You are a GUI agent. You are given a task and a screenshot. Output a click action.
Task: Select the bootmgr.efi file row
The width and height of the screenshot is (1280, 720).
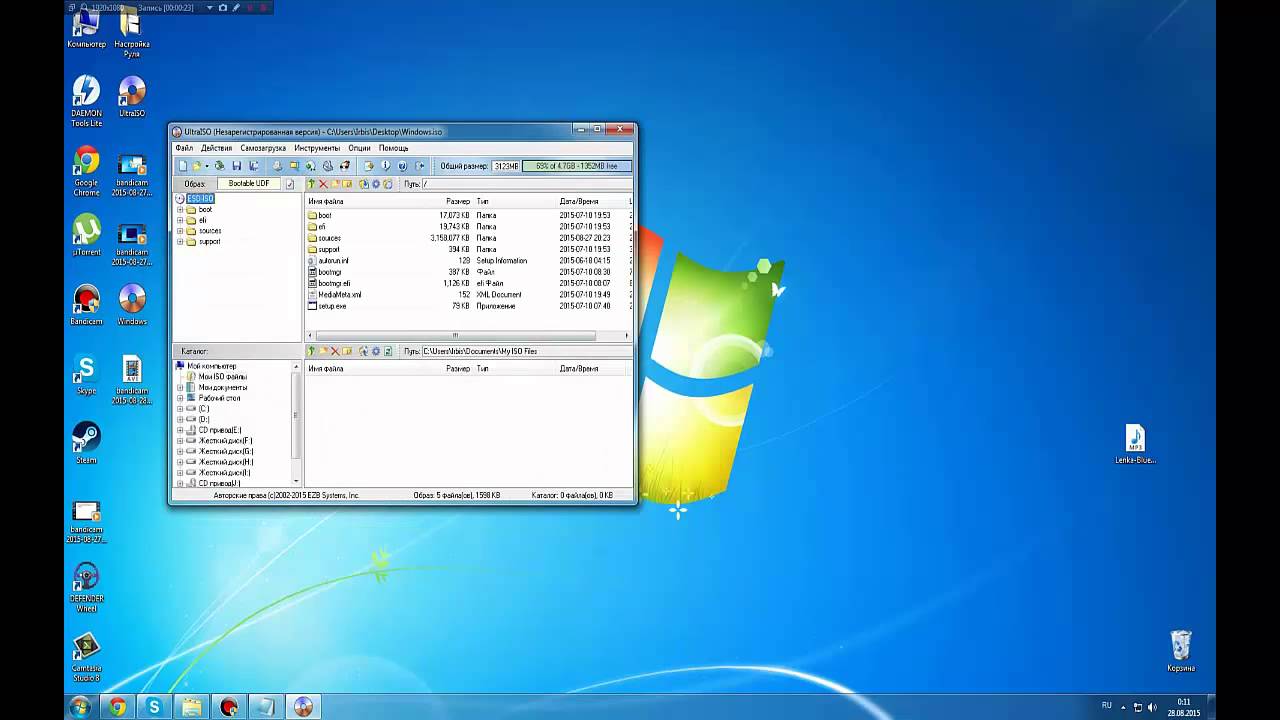(x=468, y=283)
